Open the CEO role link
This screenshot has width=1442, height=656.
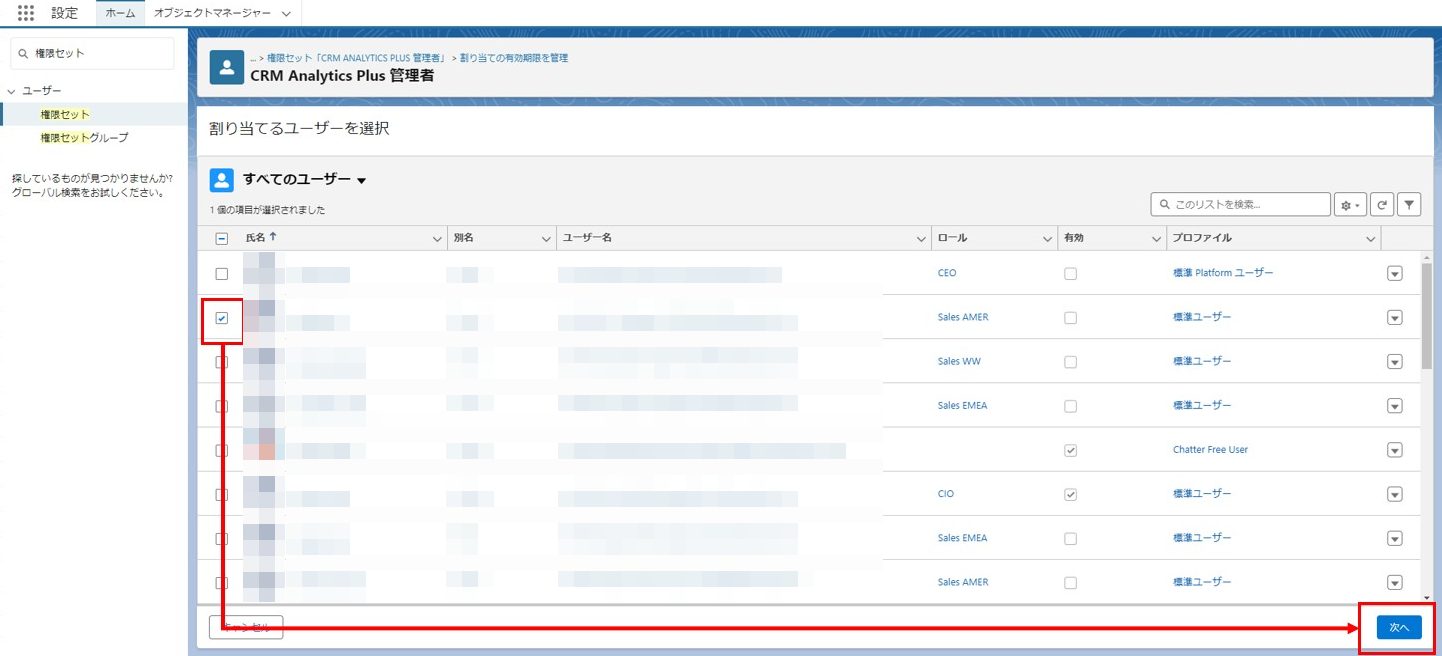tap(947, 273)
